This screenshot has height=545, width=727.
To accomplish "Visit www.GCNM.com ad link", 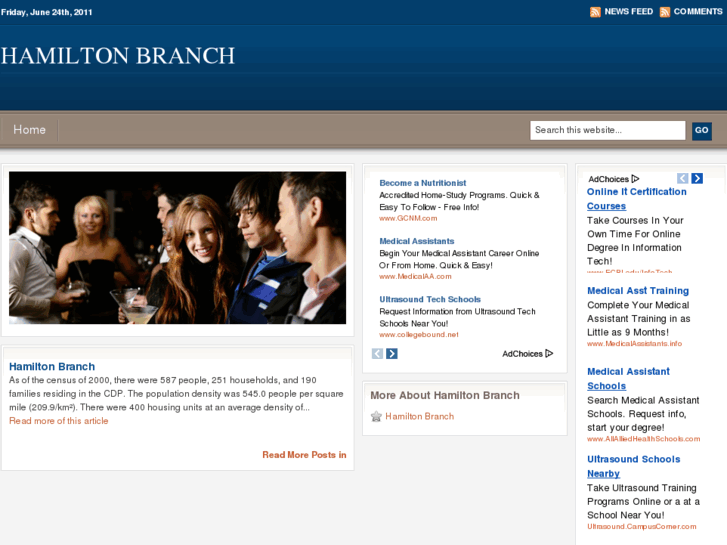I will [x=408, y=218].
